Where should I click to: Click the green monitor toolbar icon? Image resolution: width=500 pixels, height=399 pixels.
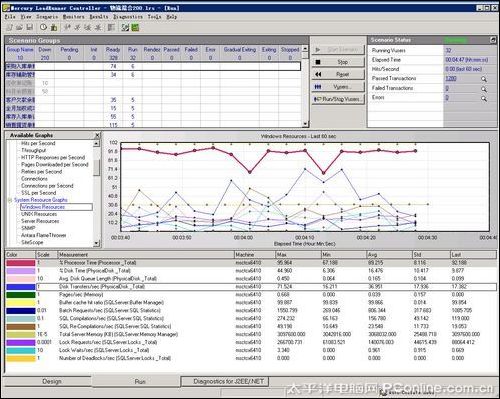135,27
